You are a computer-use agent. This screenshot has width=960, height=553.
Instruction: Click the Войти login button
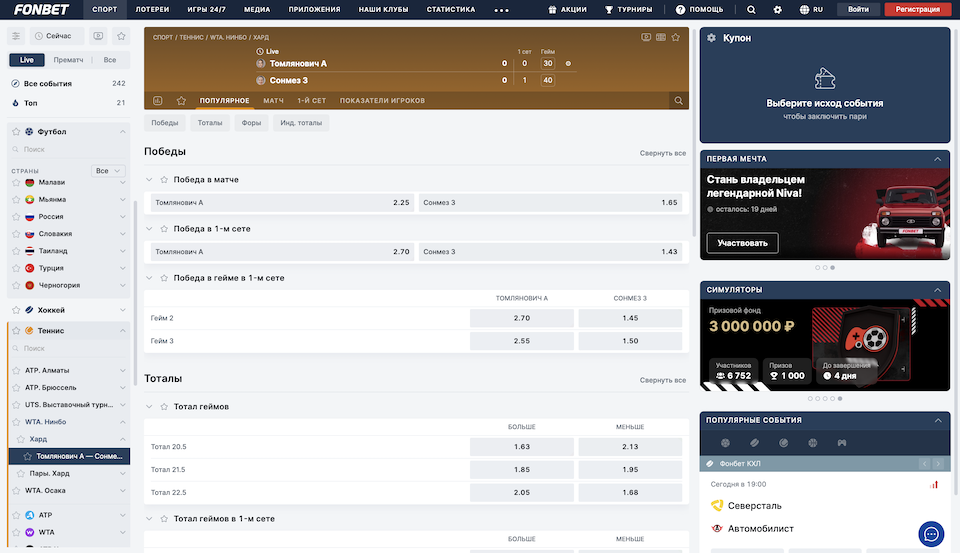point(858,9)
